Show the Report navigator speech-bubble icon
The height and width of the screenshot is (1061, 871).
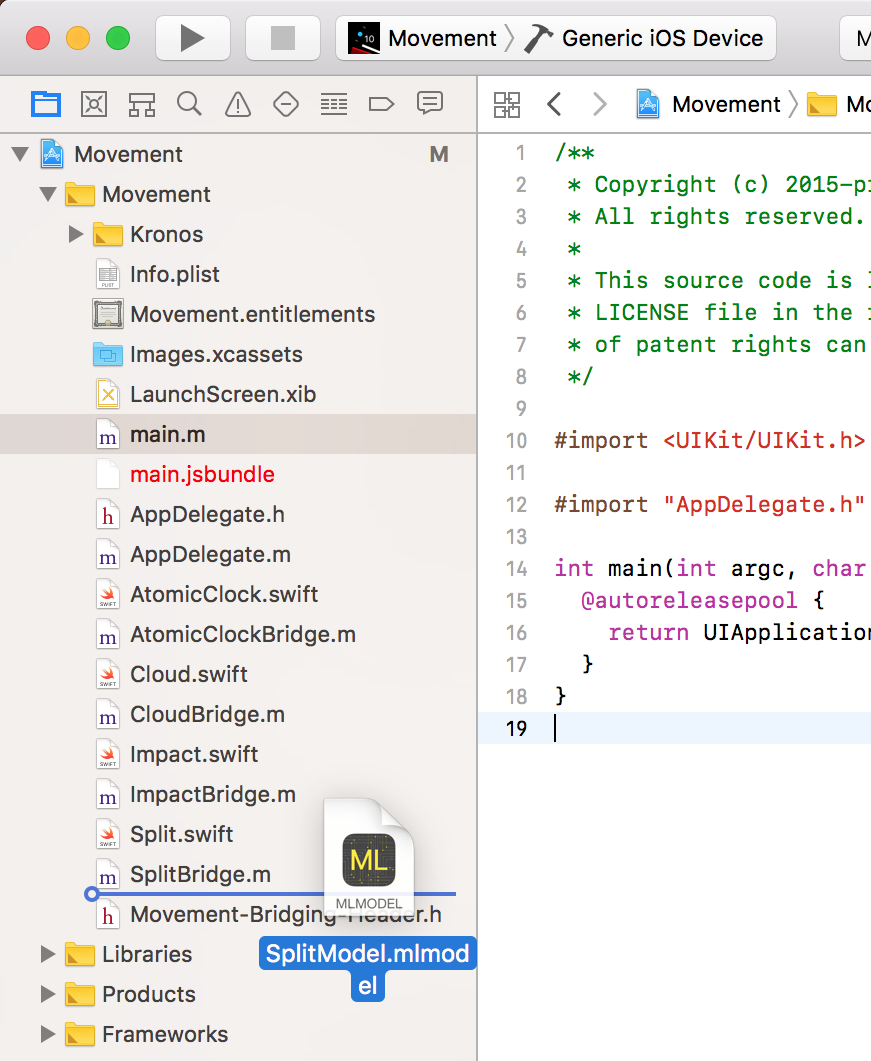click(430, 104)
